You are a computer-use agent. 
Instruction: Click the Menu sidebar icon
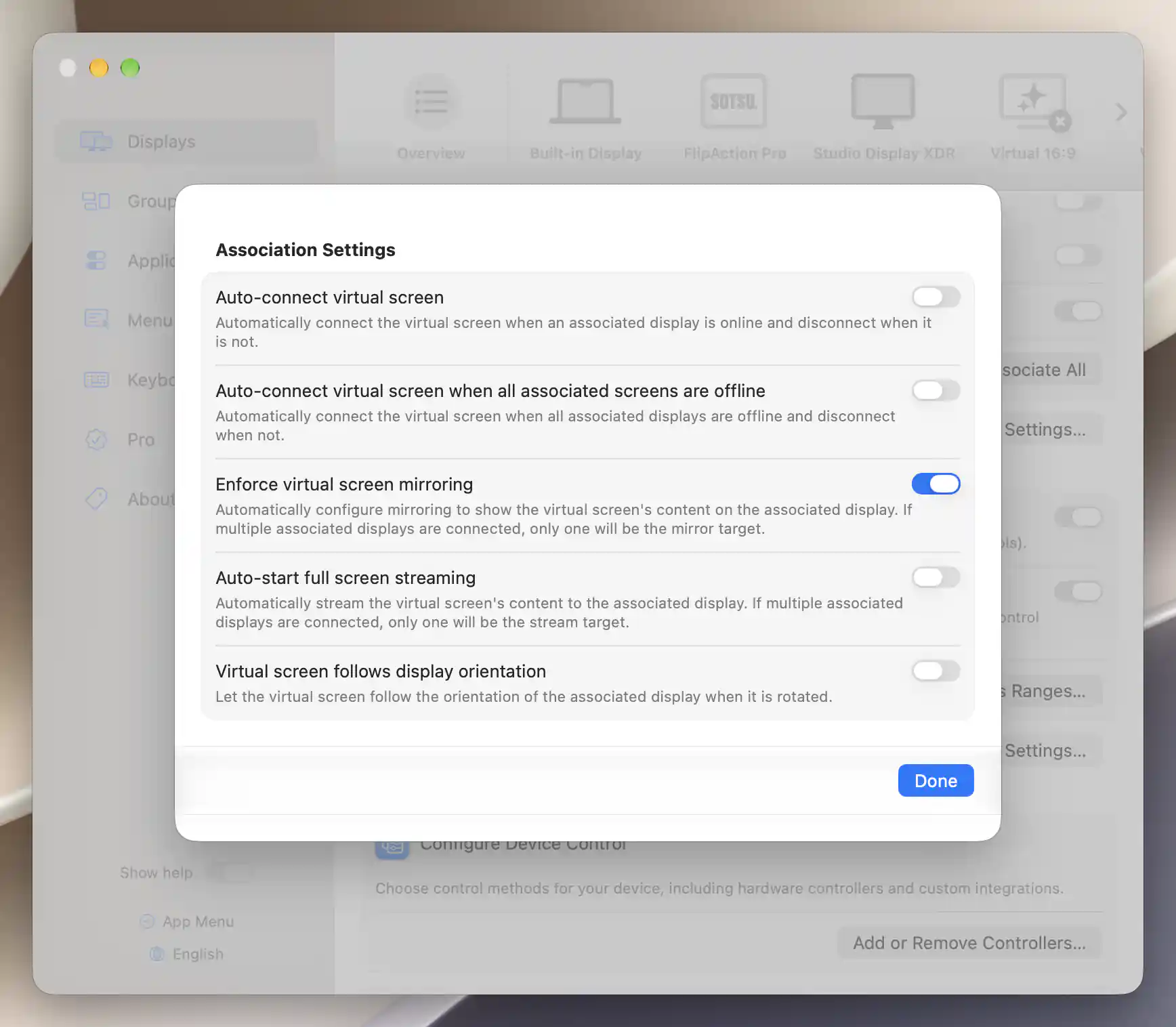[96, 319]
